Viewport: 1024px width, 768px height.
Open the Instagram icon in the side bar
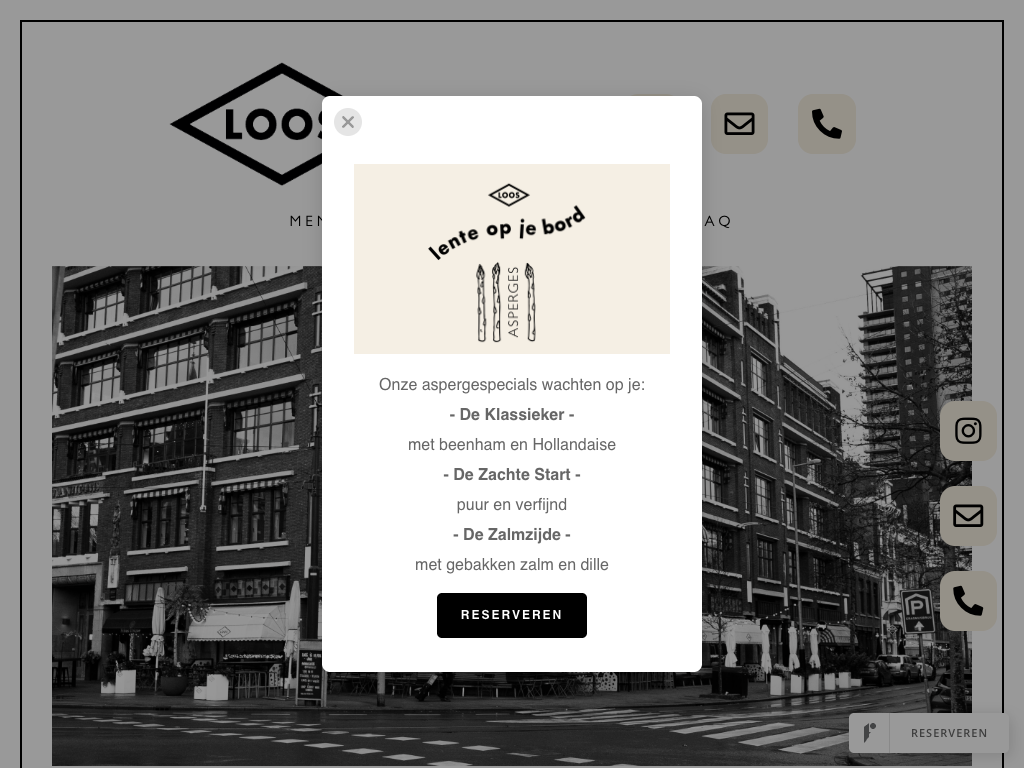pos(968,431)
